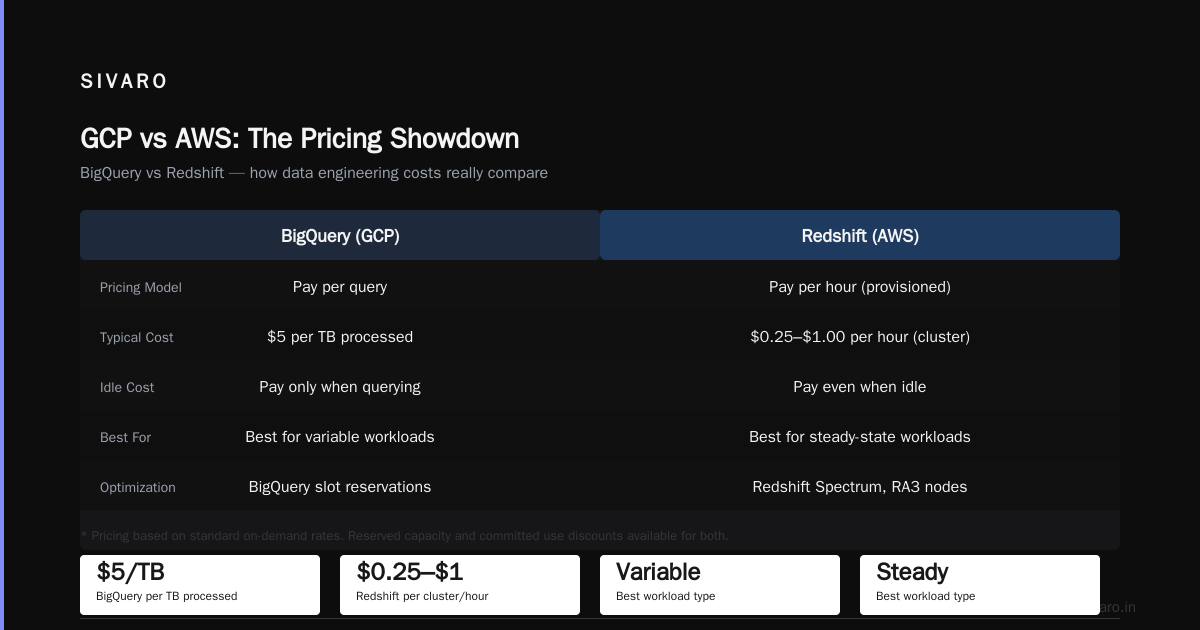Click the BigQuery vs Redshift subtitle line
Image resolution: width=1200 pixels, height=630 pixels.
pyautogui.click(x=314, y=173)
